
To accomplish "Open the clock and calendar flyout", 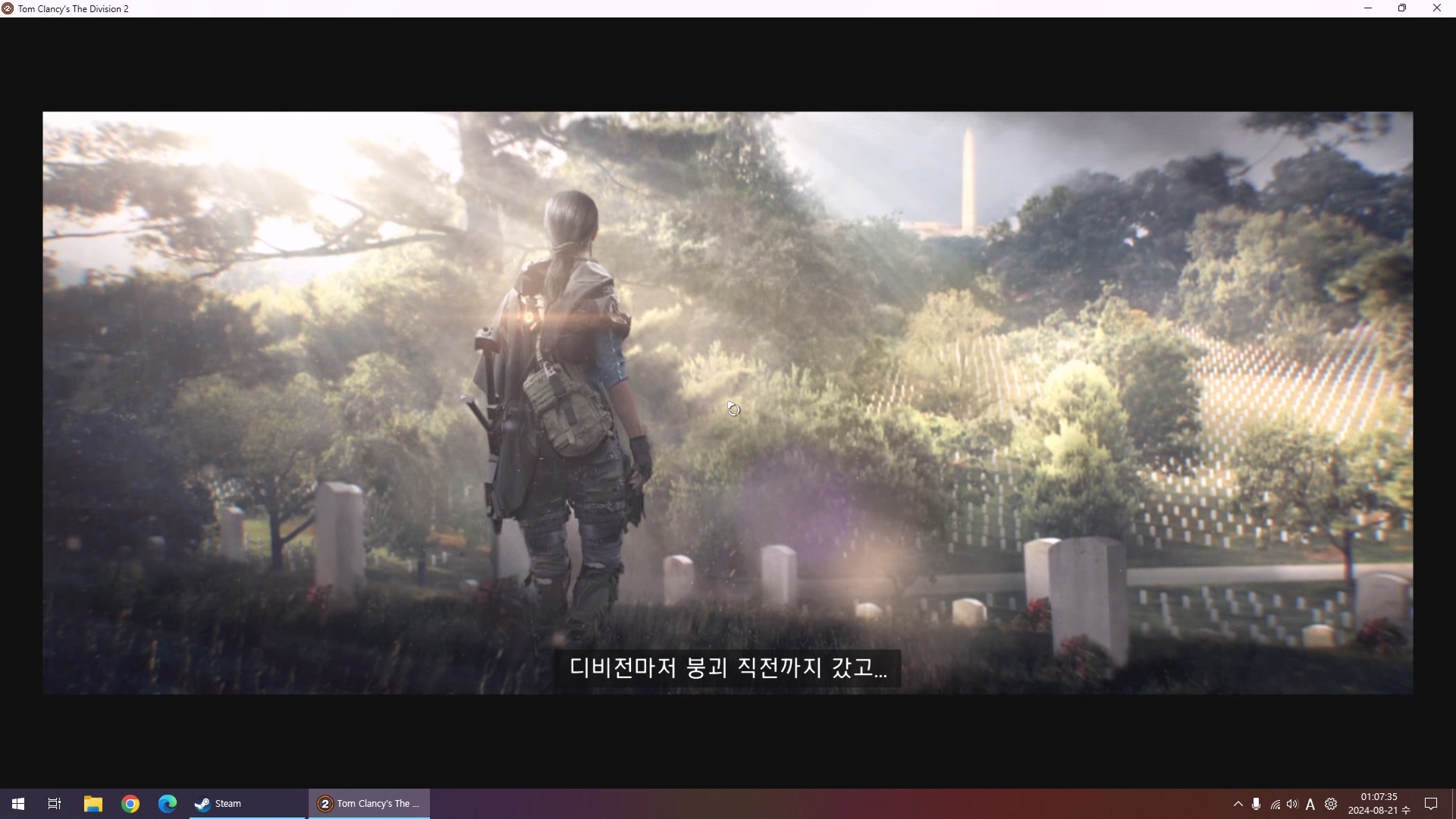I will (x=1379, y=804).
